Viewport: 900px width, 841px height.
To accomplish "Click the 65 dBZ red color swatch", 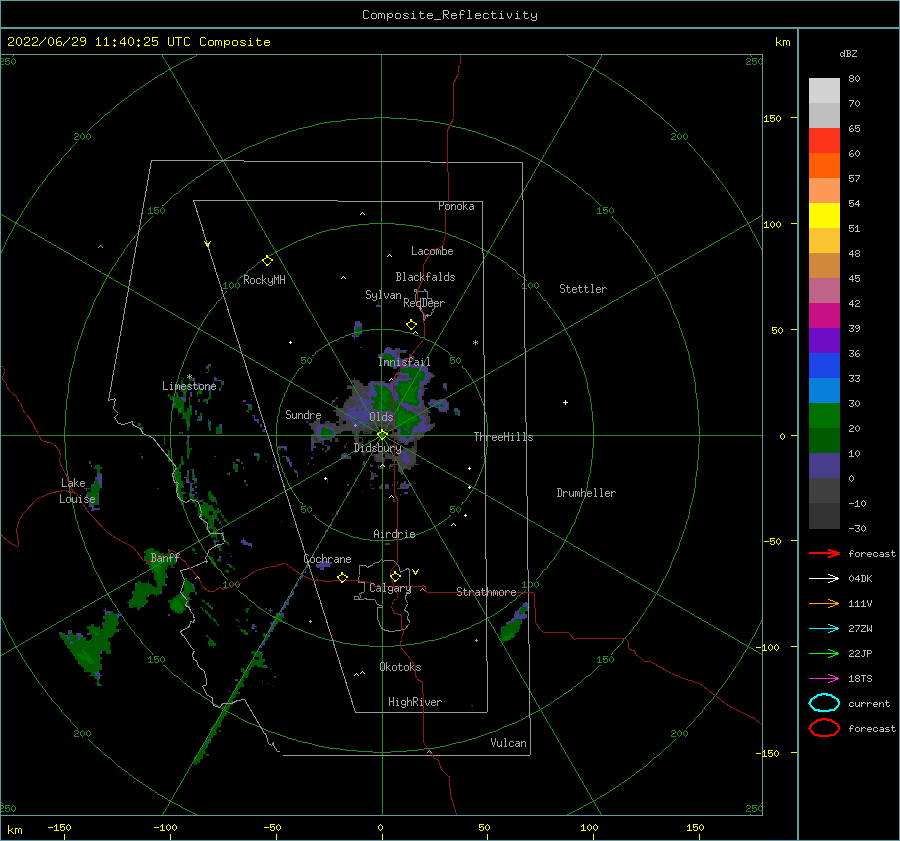I will coord(824,140).
